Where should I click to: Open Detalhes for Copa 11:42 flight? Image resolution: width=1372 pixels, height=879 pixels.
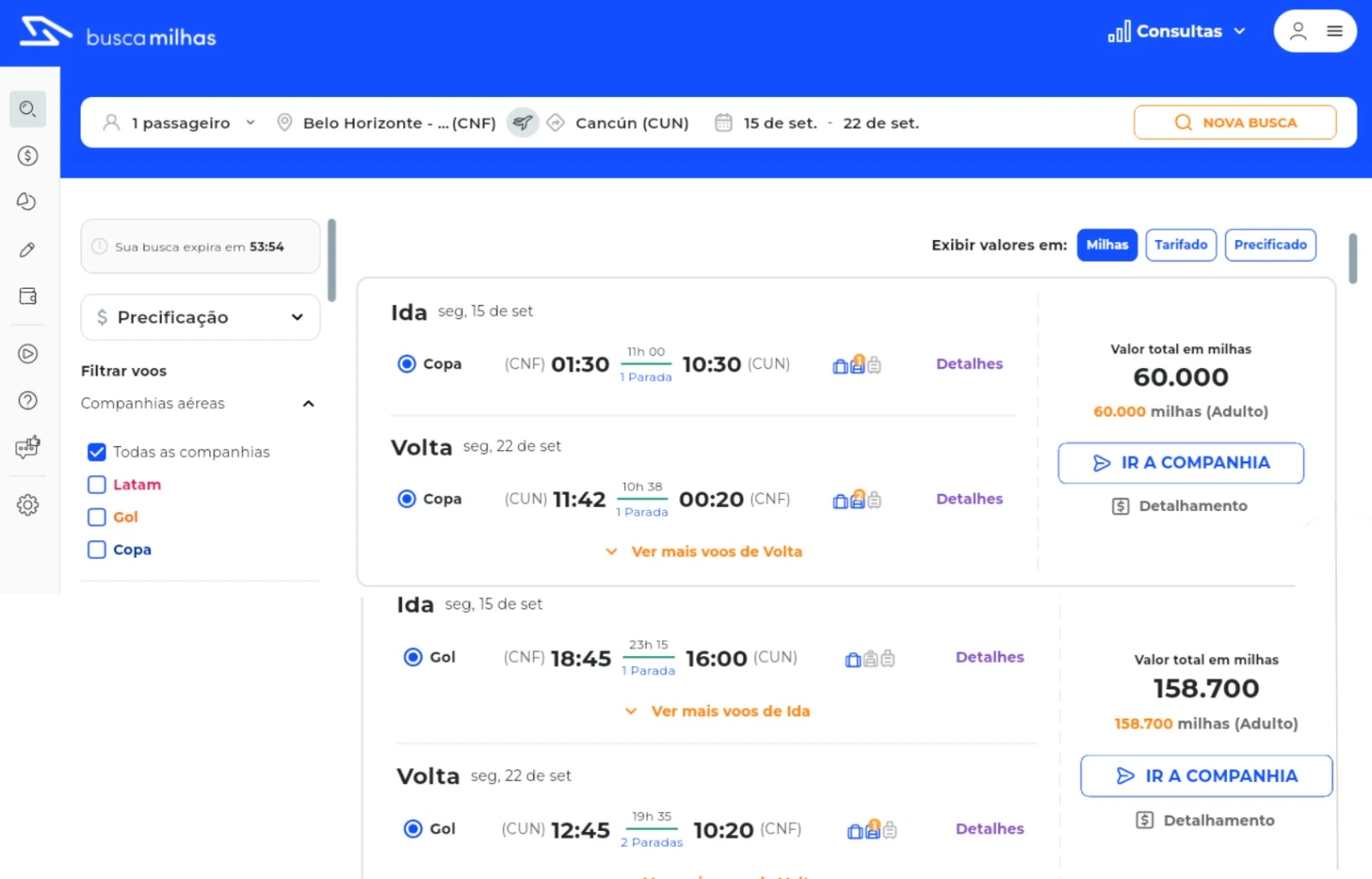click(x=970, y=498)
